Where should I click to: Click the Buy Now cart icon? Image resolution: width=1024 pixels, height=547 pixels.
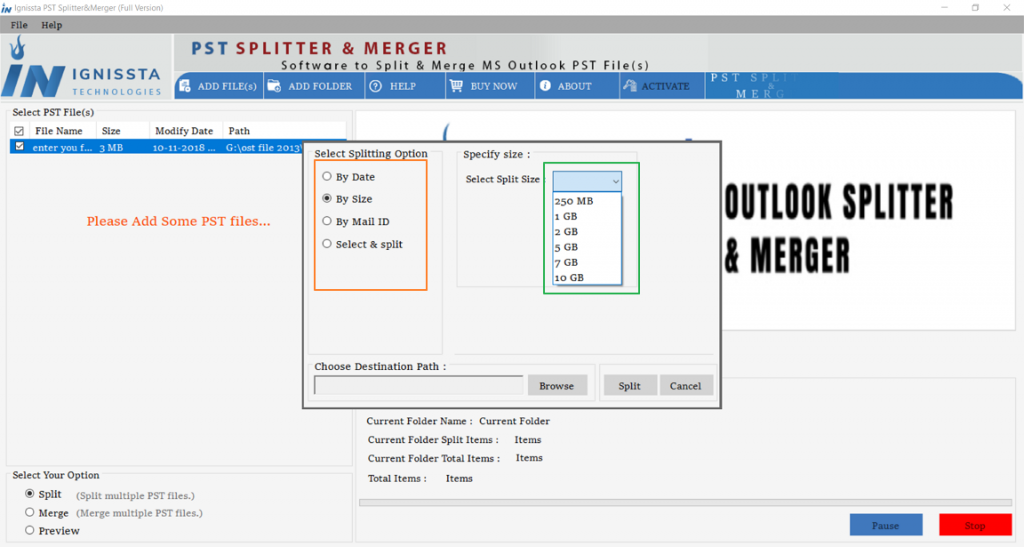[456, 86]
